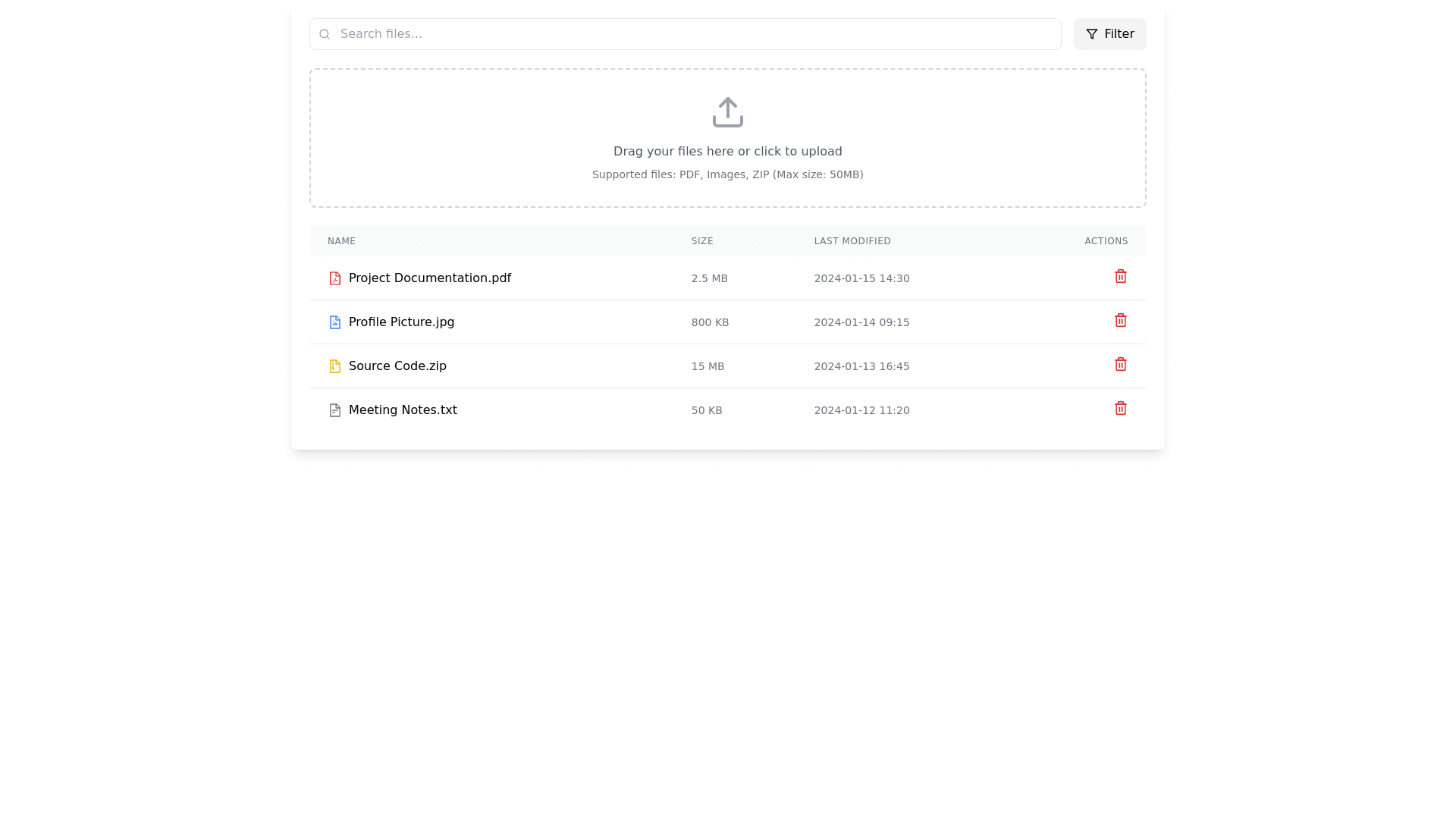The height and width of the screenshot is (819, 1456).
Task: Click the red PDF file icon
Action: pos(334,278)
